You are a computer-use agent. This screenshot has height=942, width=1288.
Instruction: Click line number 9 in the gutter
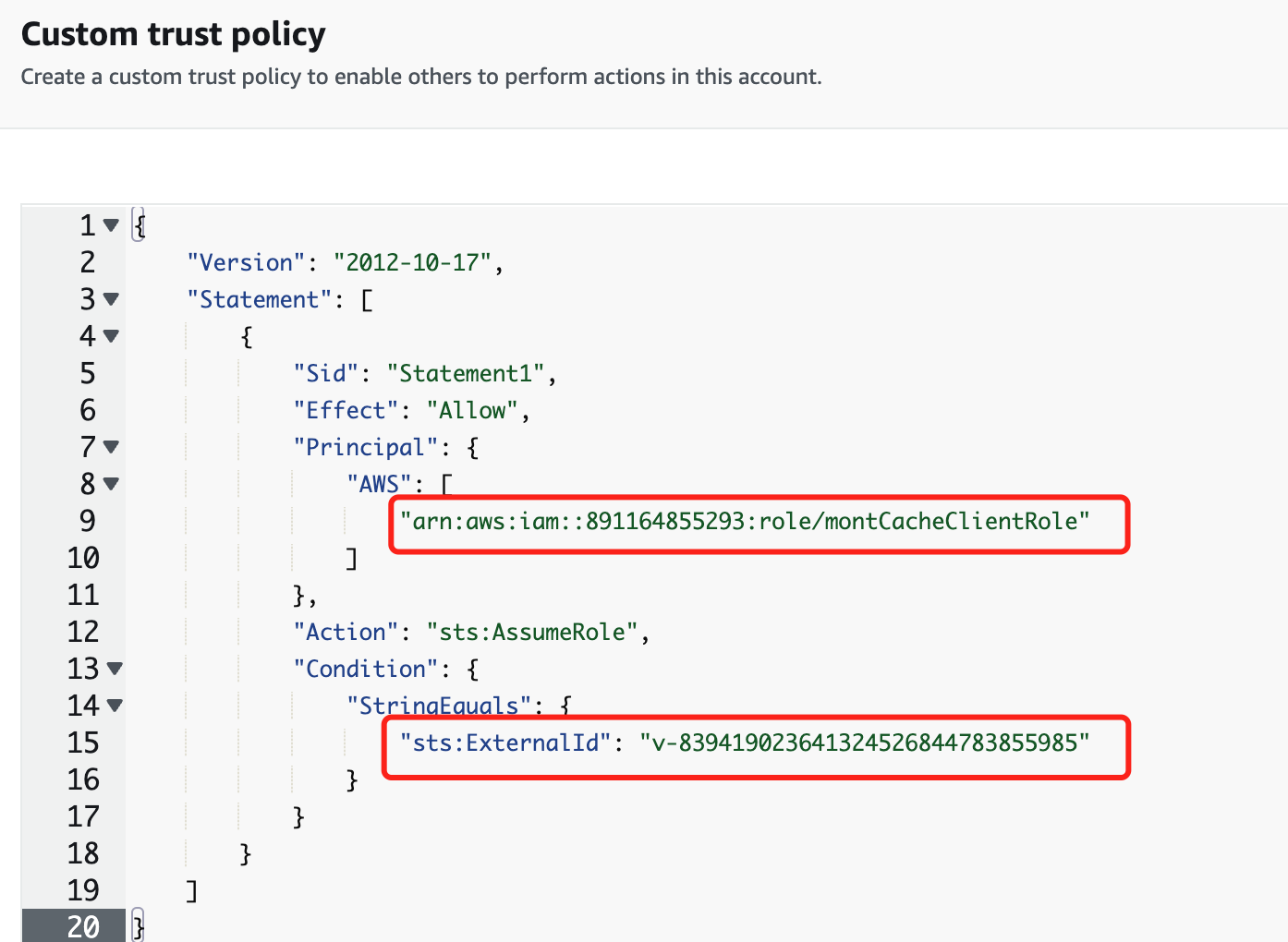(x=87, y=521)
